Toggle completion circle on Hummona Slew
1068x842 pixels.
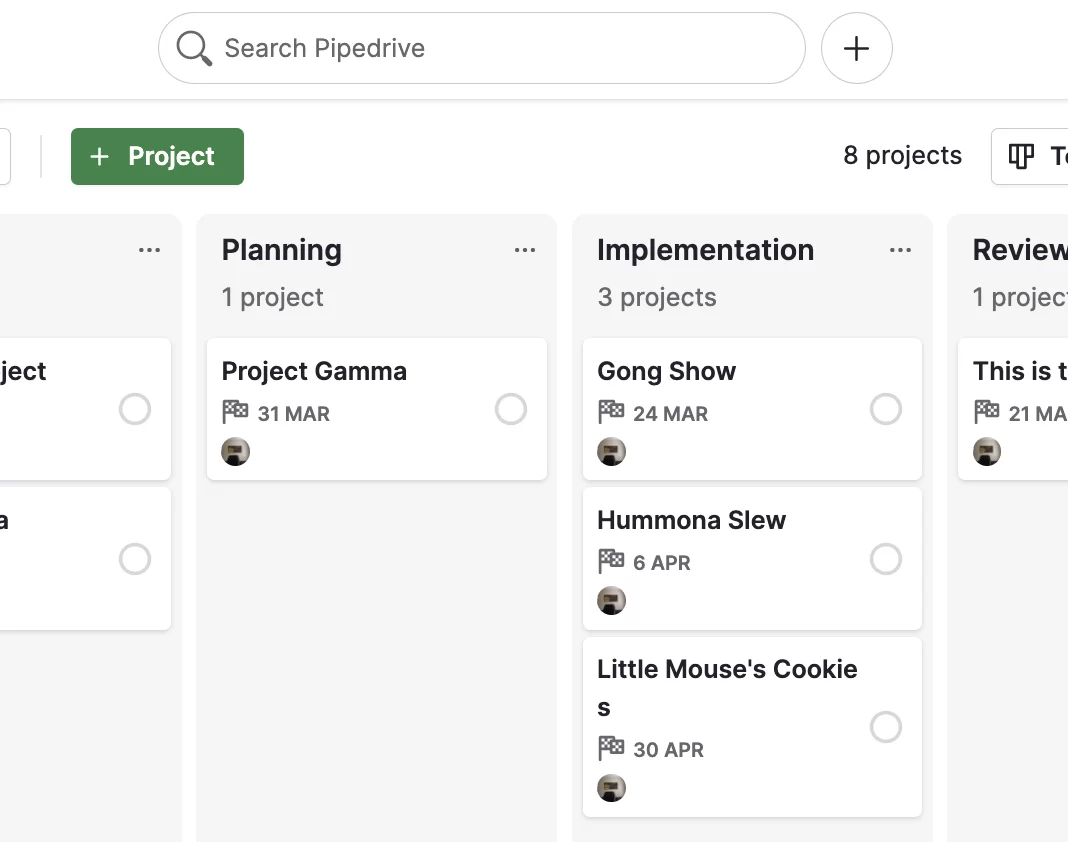[886, 559]
